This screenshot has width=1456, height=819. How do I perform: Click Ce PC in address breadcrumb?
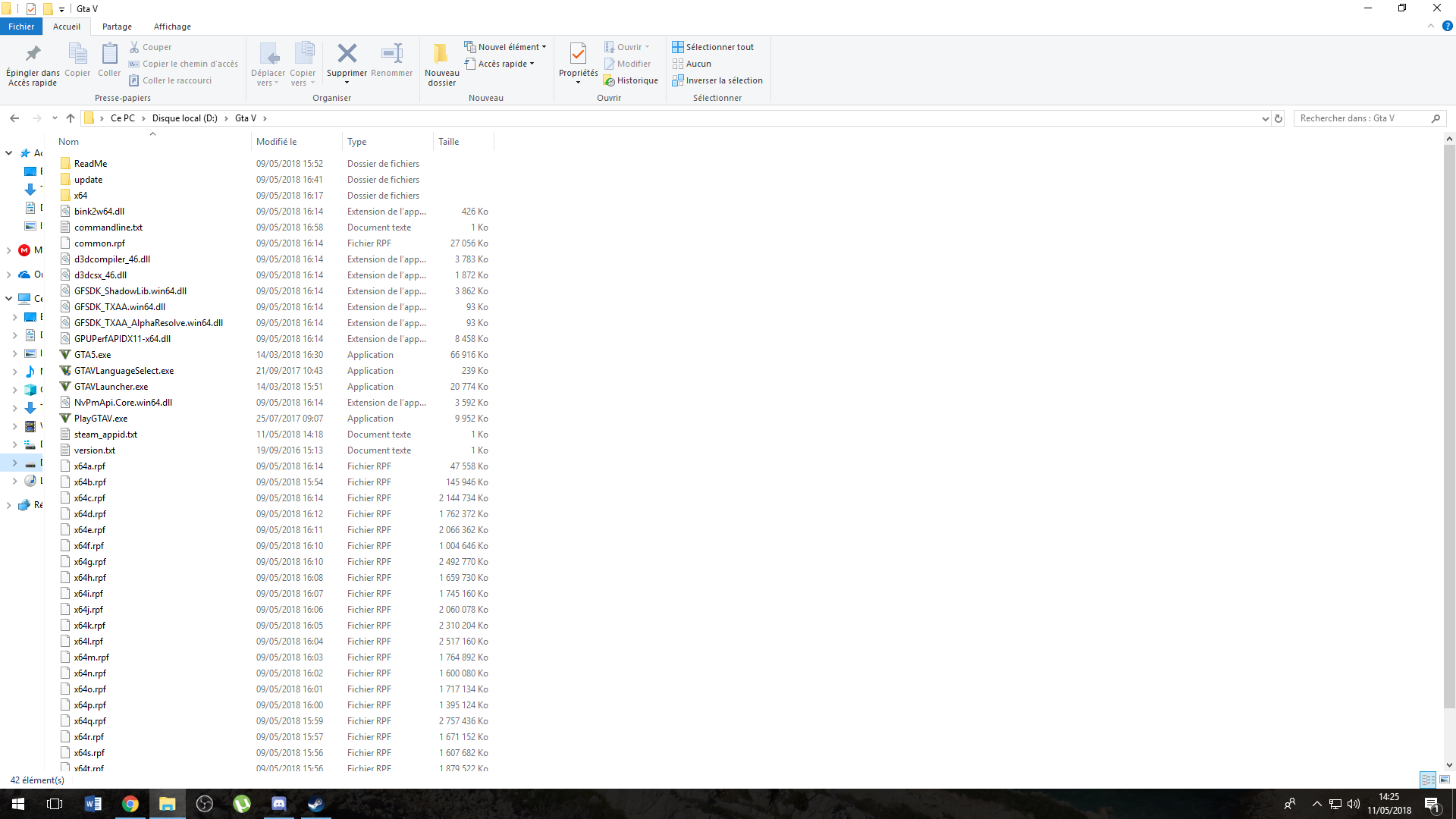tap(123, 118)
